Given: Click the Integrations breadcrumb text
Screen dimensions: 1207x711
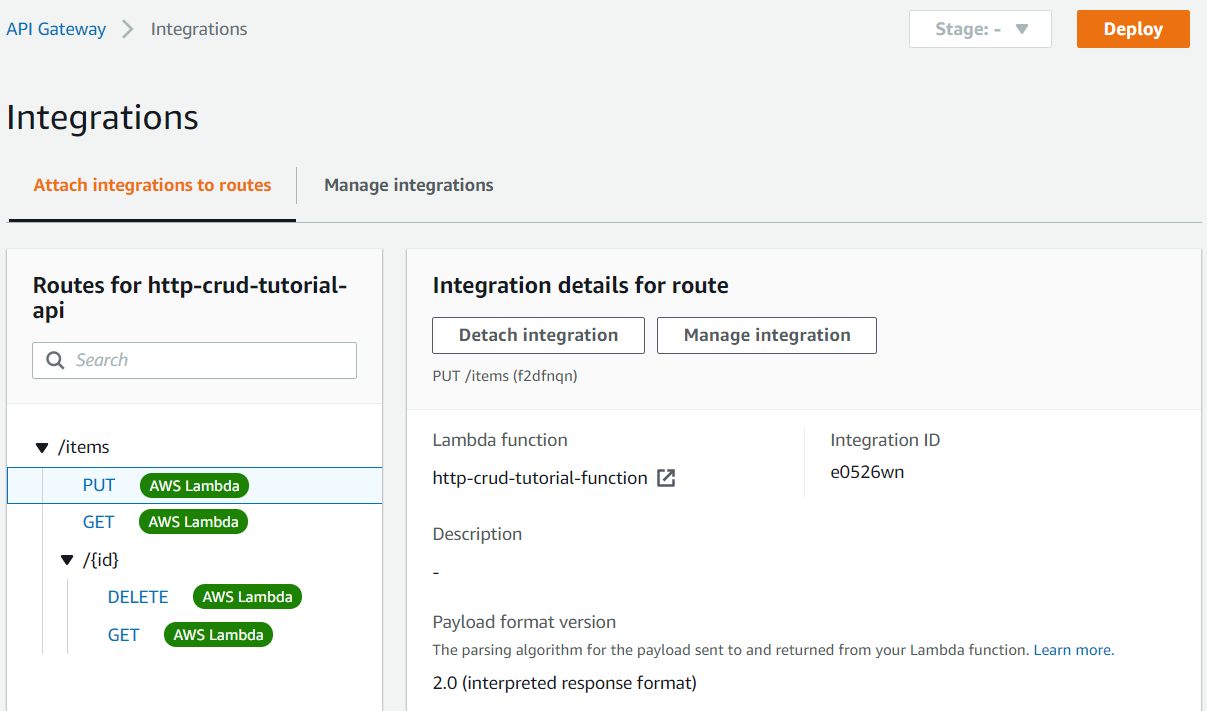Looking at the screenshot, I should click(x=199, y=29).
